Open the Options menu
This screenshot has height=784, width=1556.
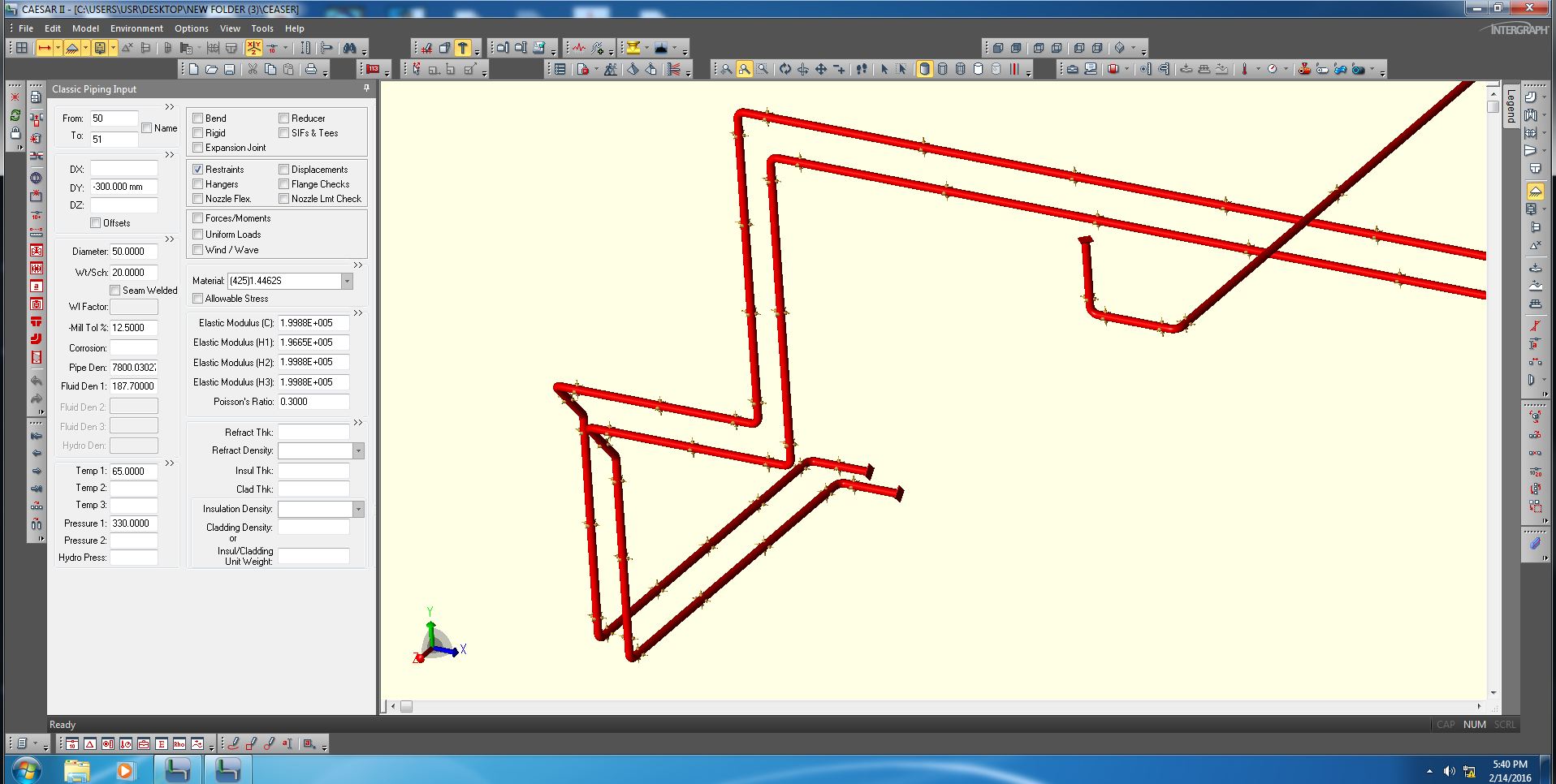pyautogui.click(x=192, y=28)
